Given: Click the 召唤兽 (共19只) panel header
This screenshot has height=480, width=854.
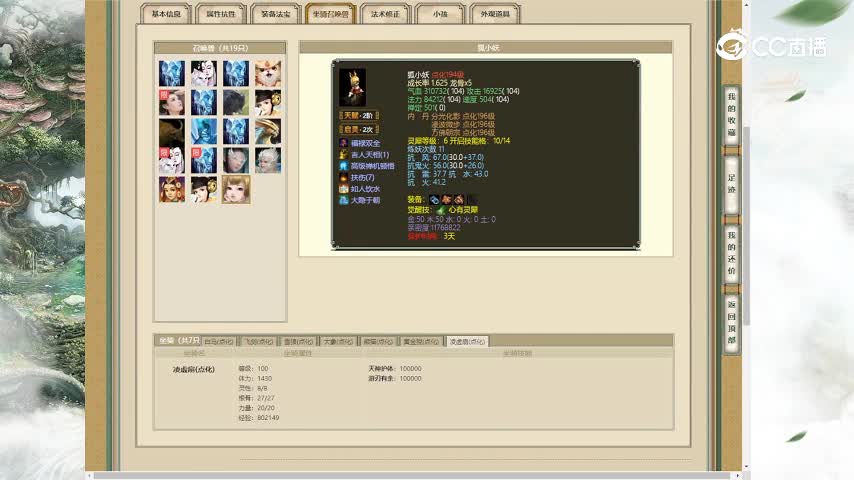Looking at the screenshot, I should (220, 48).
